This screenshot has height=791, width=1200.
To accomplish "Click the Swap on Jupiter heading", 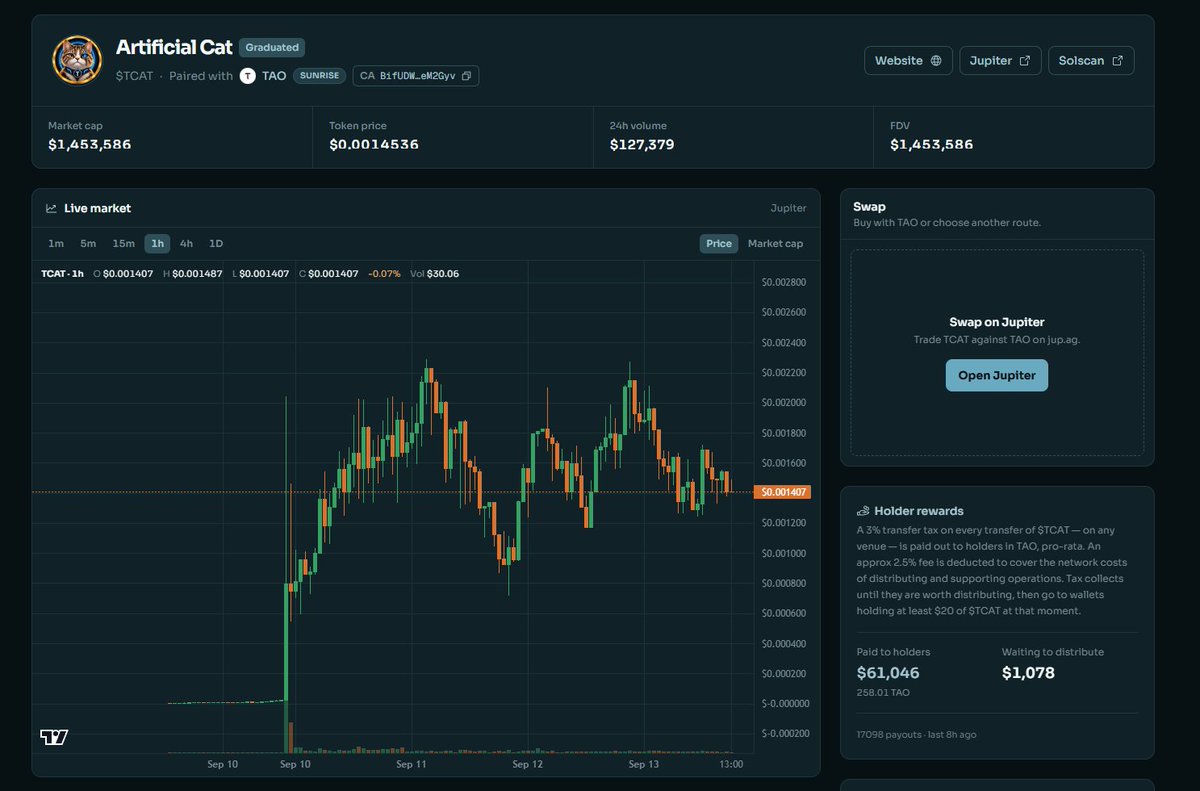I will click(x=997, y=322).
